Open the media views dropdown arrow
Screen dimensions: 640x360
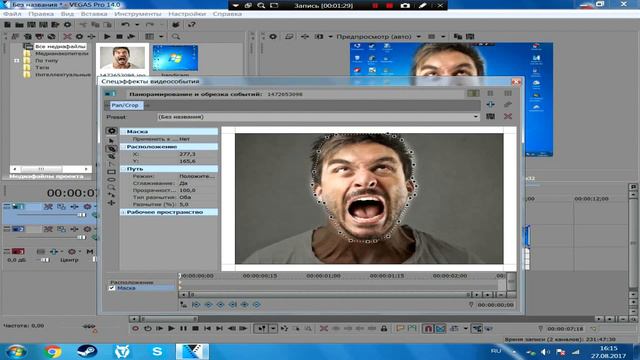[x=161, y=37]
